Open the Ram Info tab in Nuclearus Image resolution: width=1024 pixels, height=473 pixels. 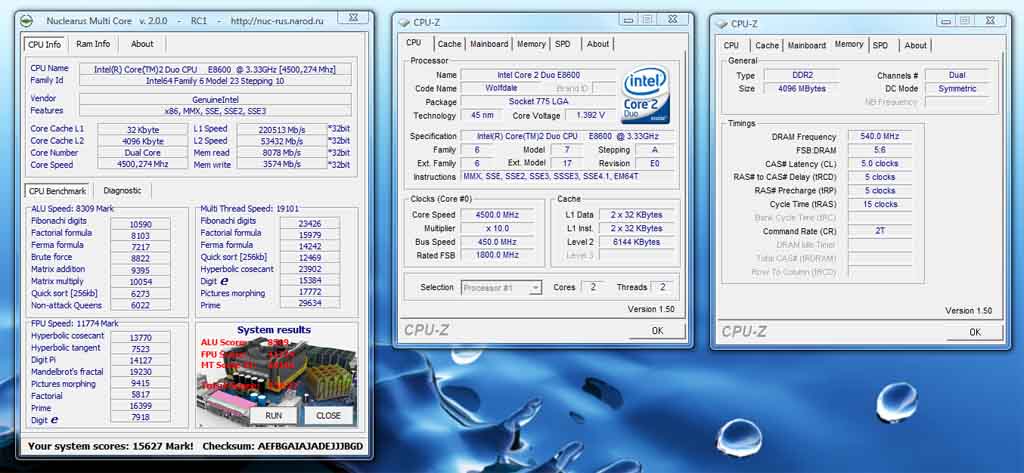coord(93,44)
